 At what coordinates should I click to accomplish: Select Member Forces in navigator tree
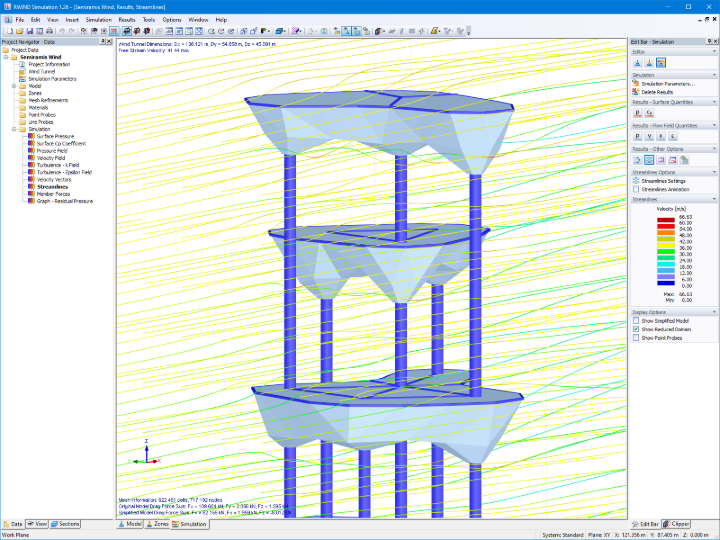pyautogui.click(x=53, y=194)
